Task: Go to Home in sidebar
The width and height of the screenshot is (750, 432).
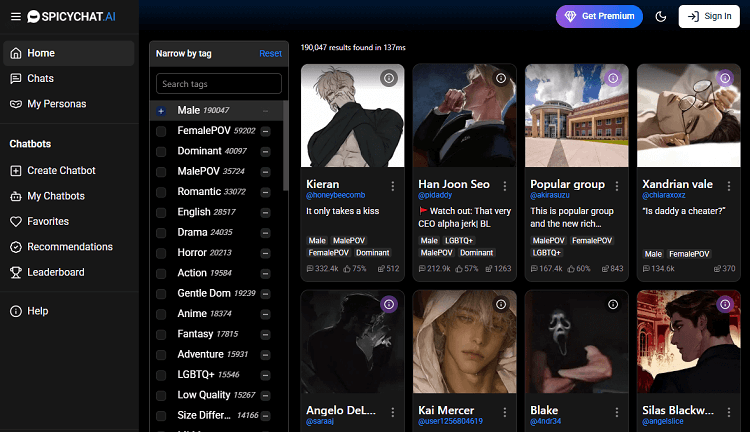Action: click(68, 53)
